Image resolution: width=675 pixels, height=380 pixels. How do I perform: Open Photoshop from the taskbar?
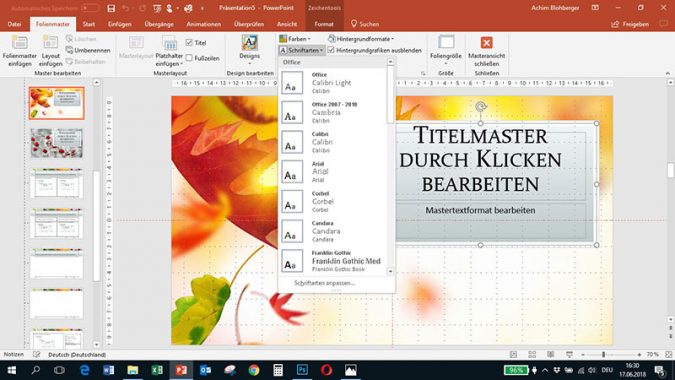302,370
